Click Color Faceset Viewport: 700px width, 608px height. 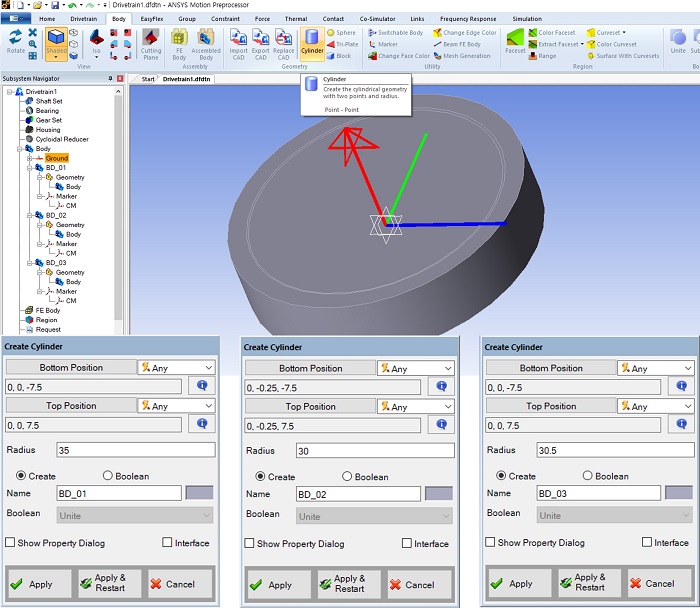click(552, 33)
